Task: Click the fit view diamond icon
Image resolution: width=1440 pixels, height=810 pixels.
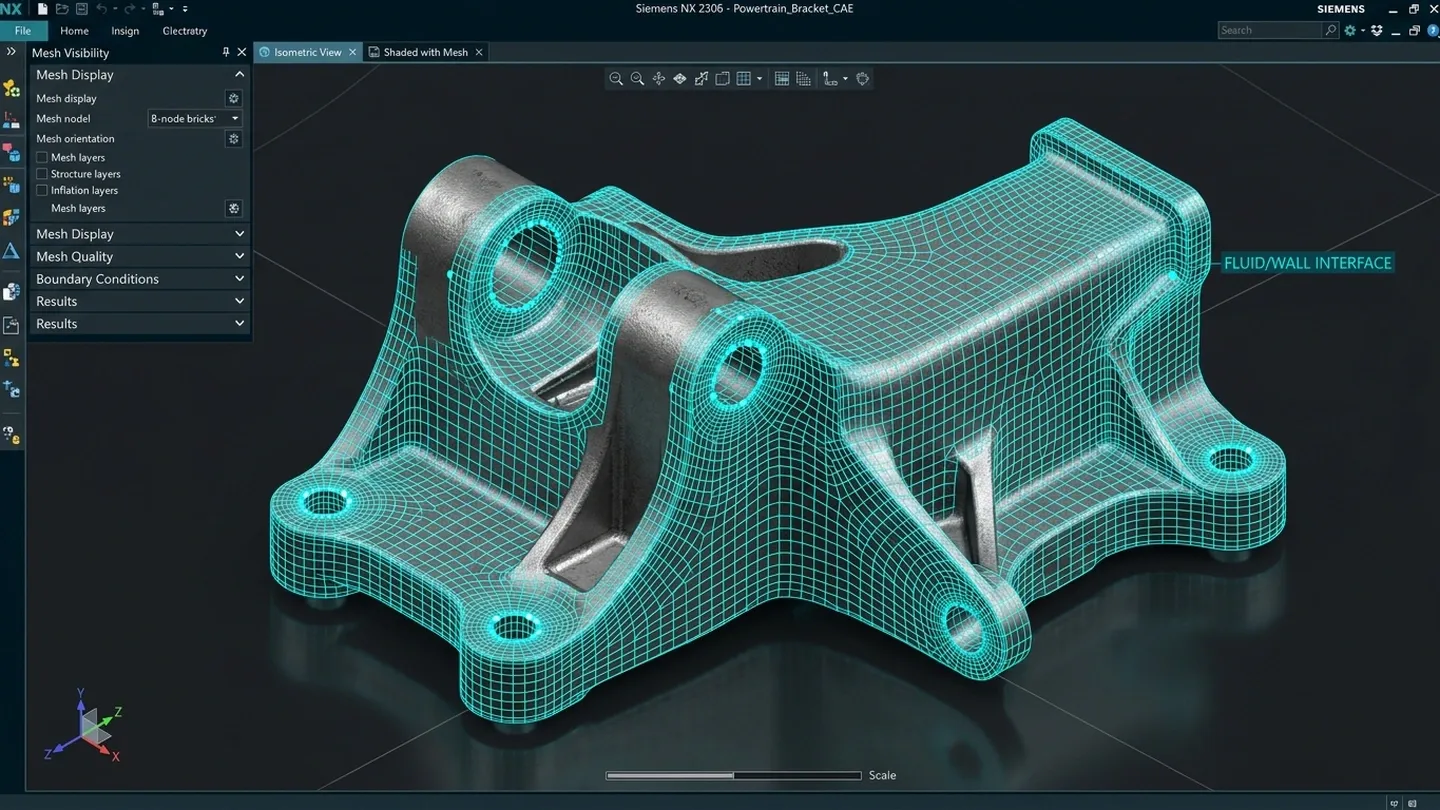Action: (680, 78)
